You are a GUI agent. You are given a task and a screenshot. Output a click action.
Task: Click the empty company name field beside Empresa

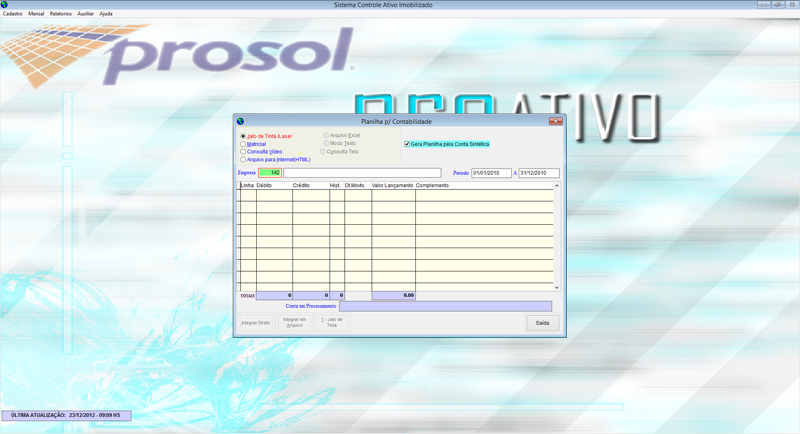tap(362, 173)
